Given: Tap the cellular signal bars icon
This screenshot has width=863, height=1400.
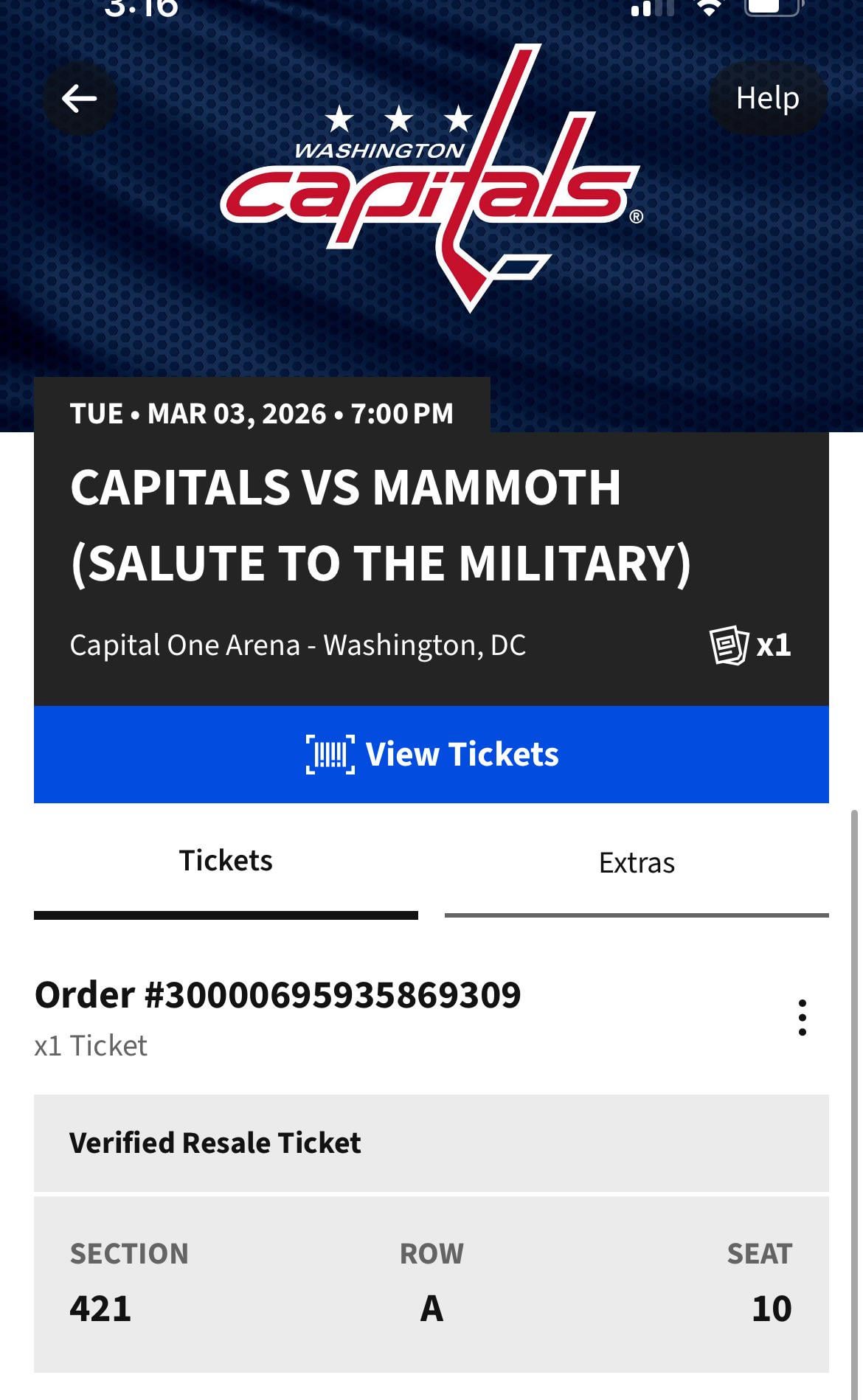Looking at the screenshot, I should click(x=652, y=8).
